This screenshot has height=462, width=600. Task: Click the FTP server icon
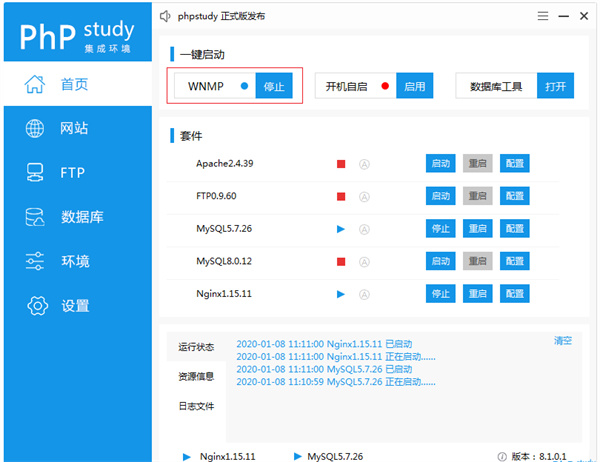(x=35, y=173)
